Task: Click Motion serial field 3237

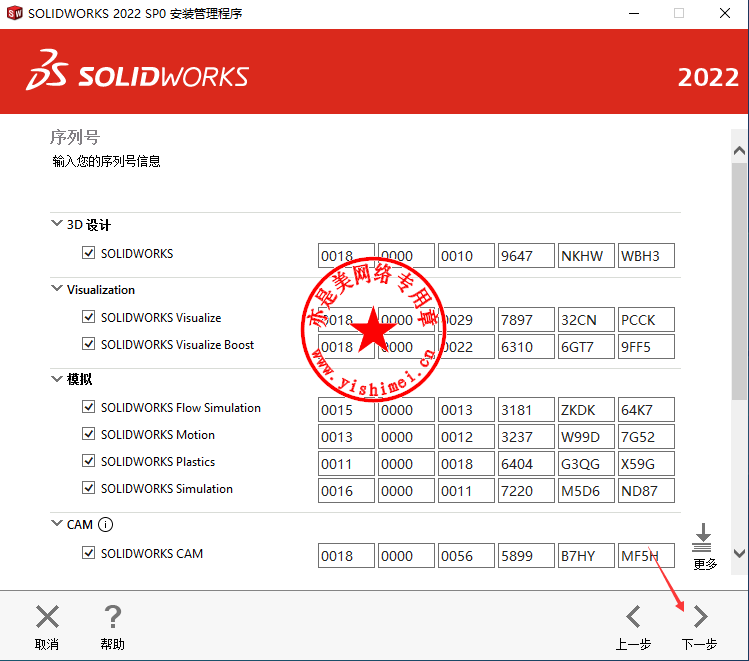Action: pos(526,437)
